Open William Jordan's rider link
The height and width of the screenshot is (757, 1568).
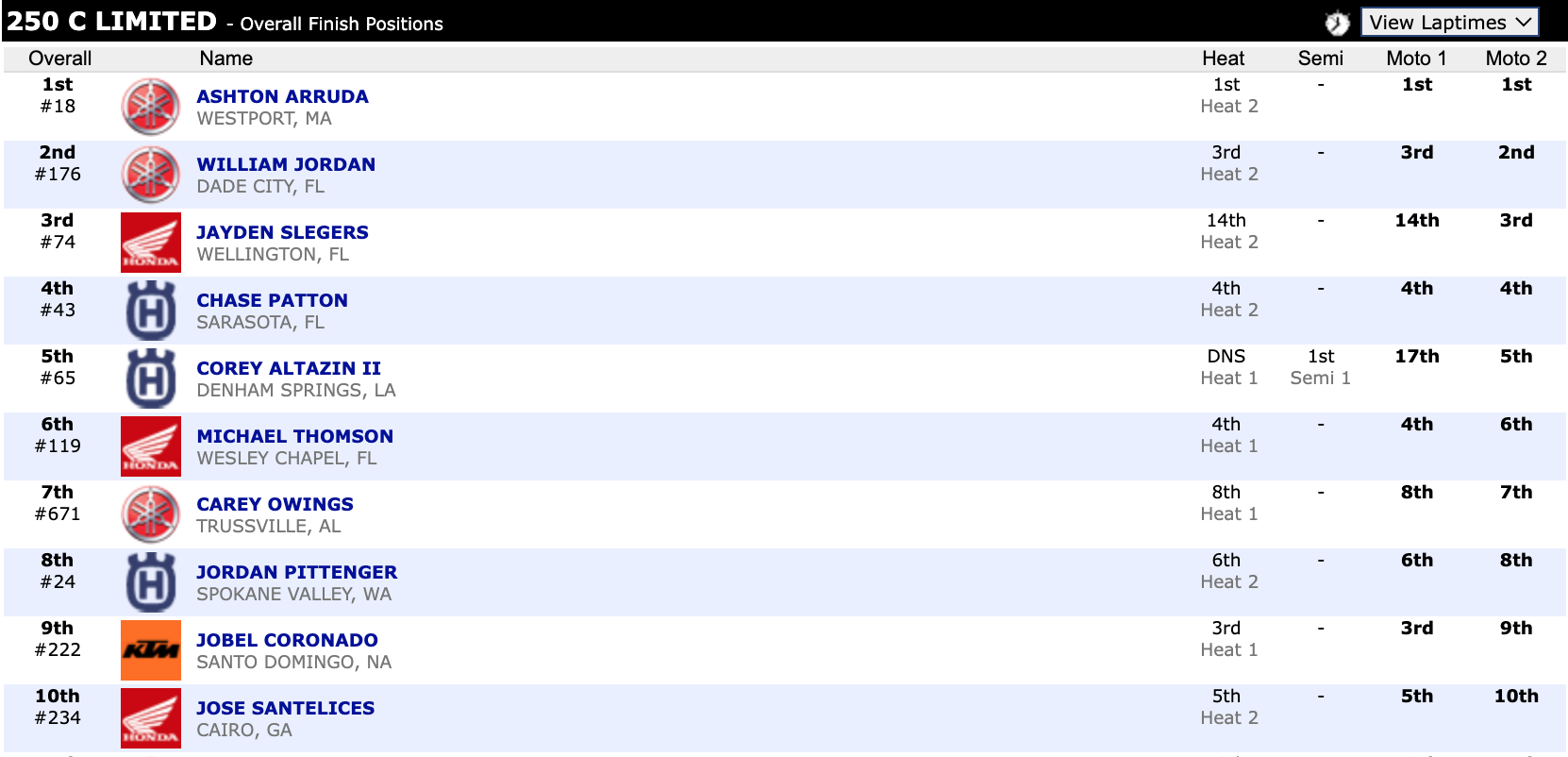tap(286, 164)
